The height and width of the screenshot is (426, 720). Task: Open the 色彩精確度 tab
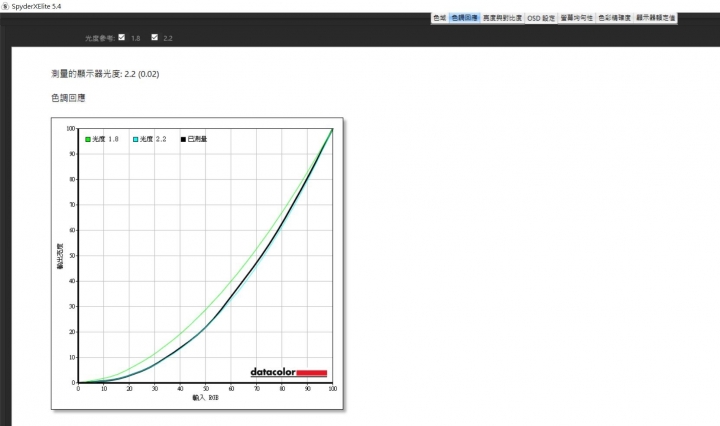click(x=614, y=18)
